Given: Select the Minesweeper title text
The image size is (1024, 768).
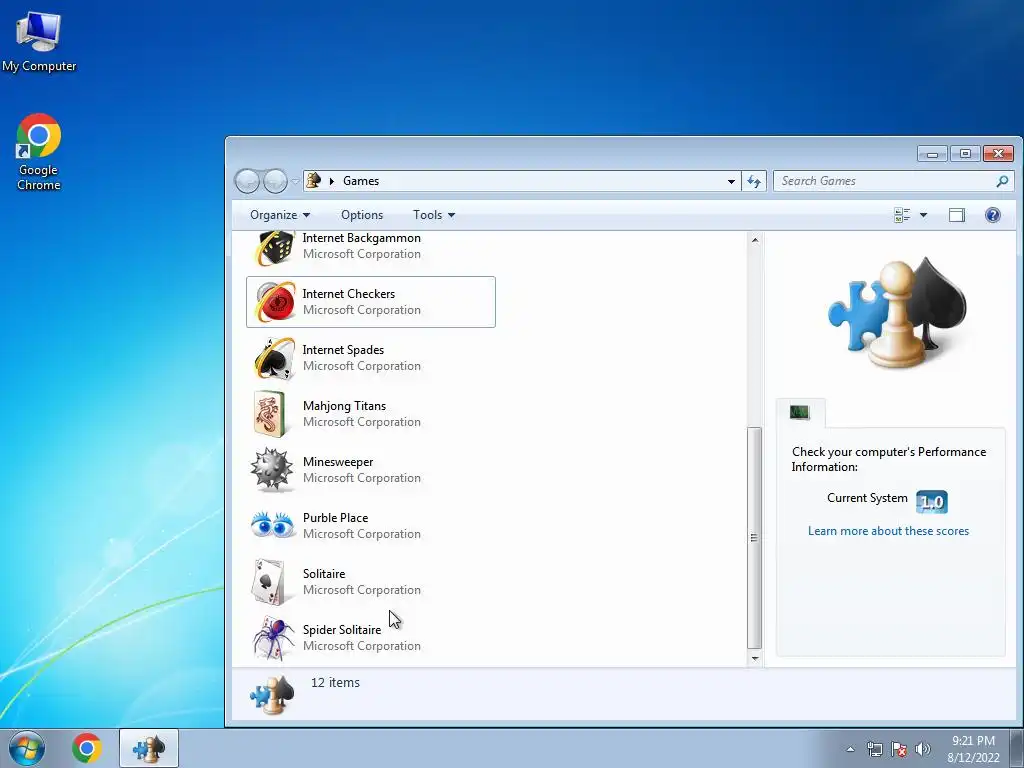Looking at the screenshot, I should [338, 462].
